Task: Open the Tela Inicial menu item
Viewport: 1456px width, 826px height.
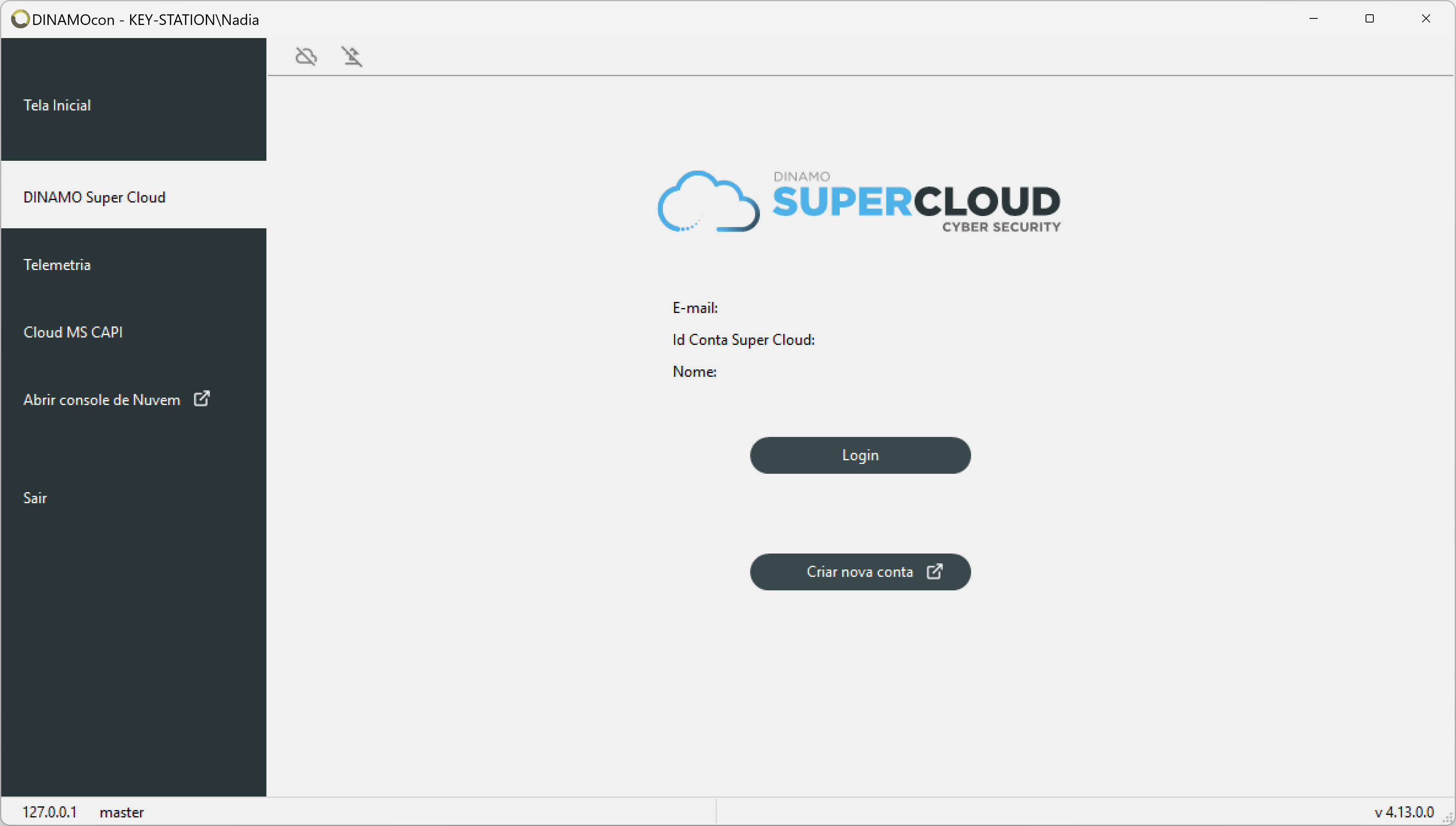Action: [133, 105]
